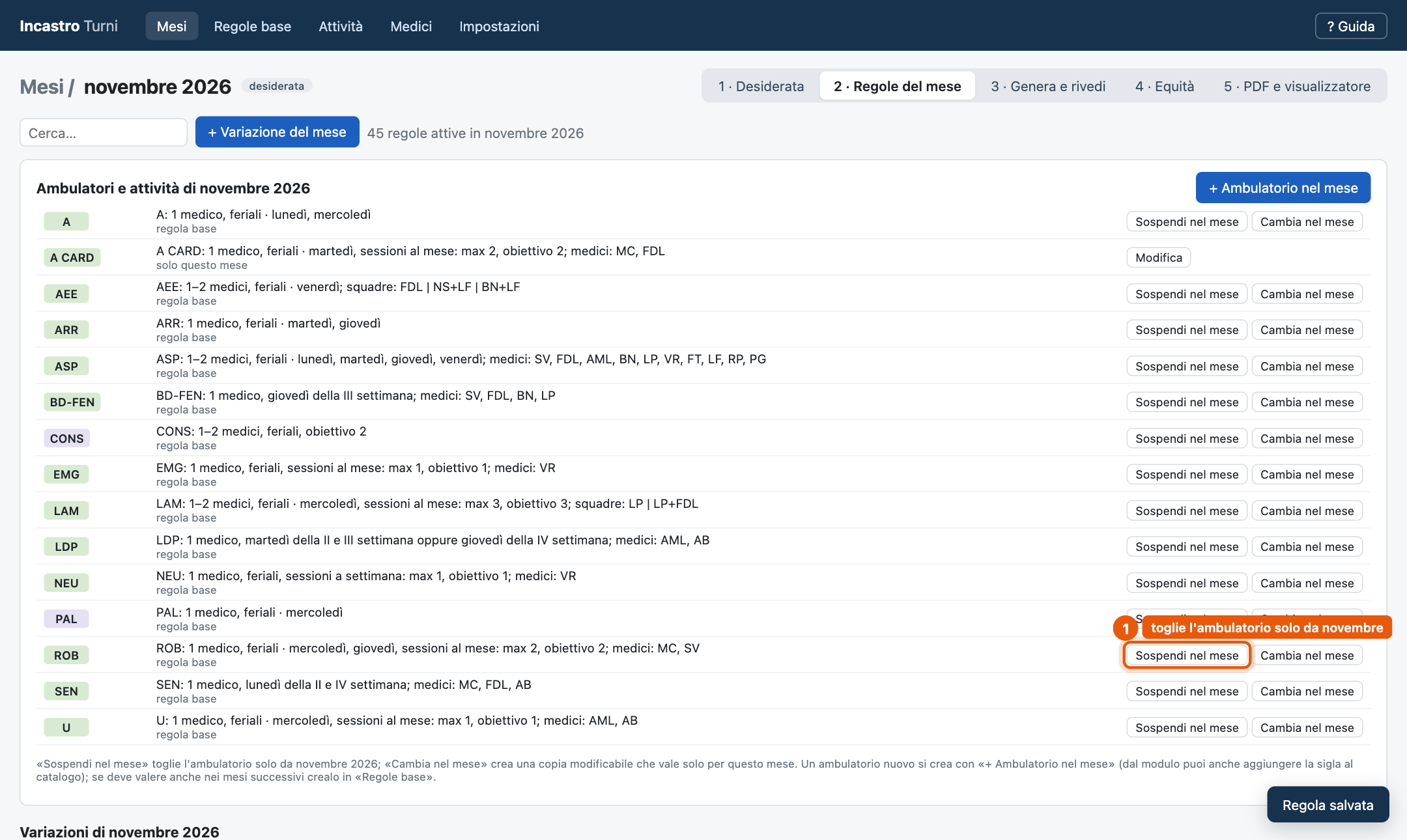Screen dimensions: 1407x840
Task: Sospendi nel mese for ambulatorio A
Action: tap(1187, 221)
